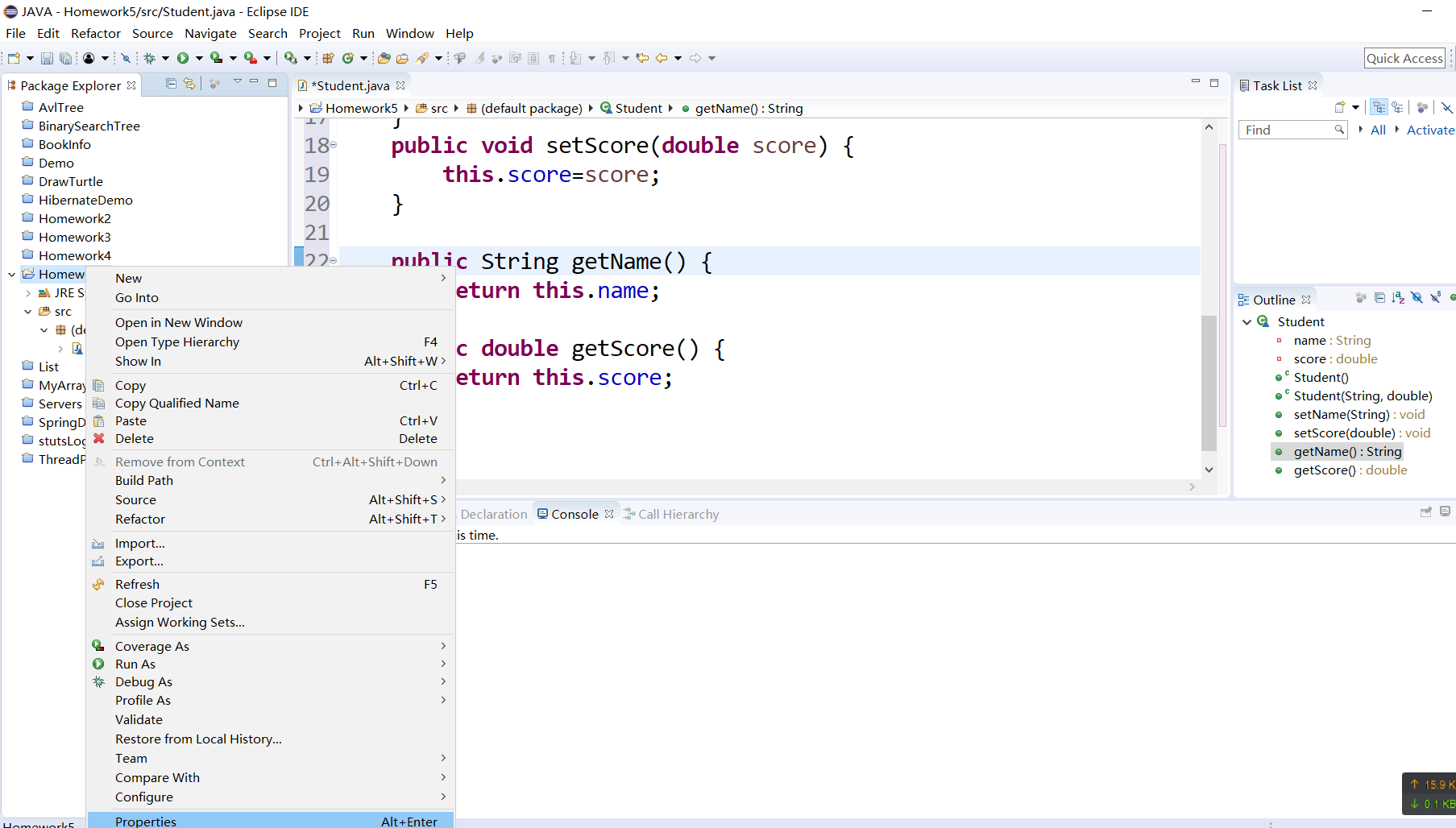Screen dimensions: 1456x828
Task: Collapse the Homework5 project tree node
Action: (x=11, y=275)
